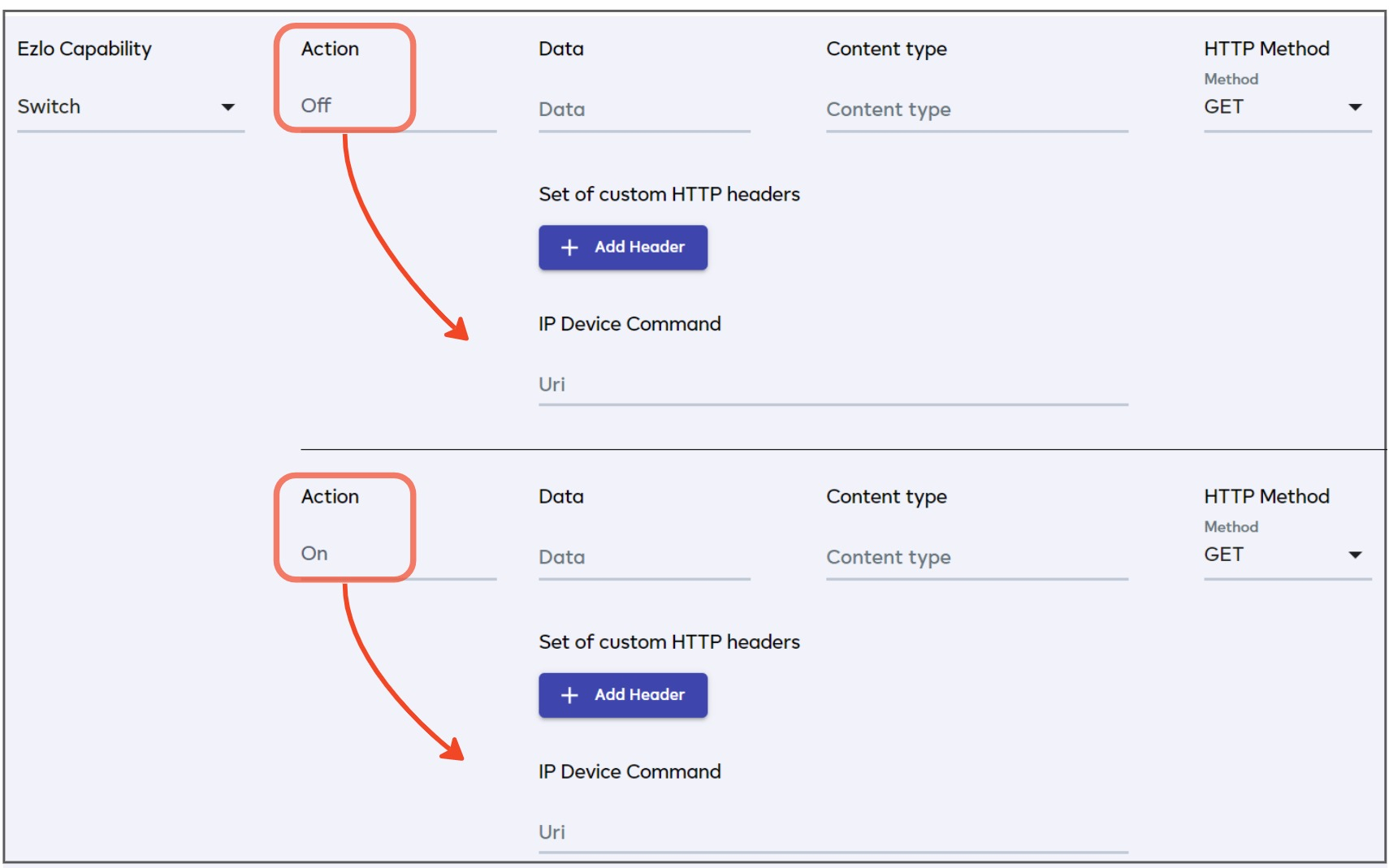
Task: Click plus icon on second Add Header button
Action: pyautogui.click(x=569, y=695)
